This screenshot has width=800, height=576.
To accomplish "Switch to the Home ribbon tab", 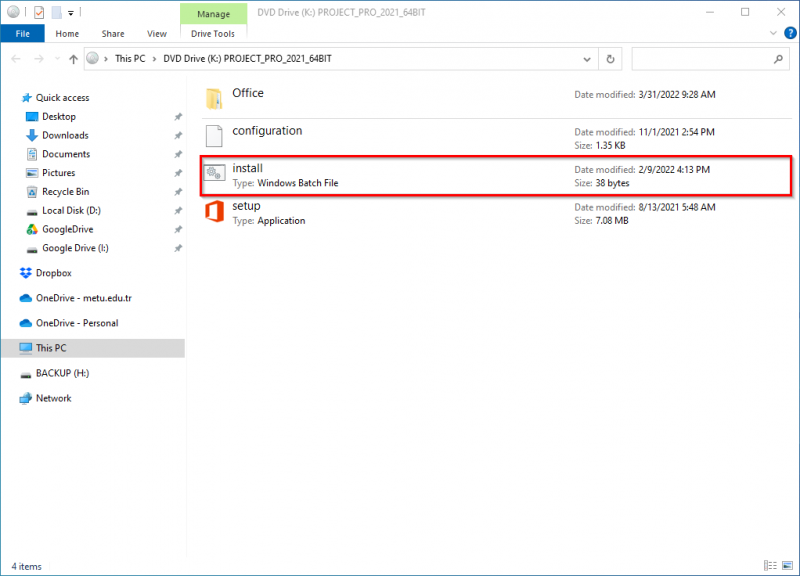I will click(67, 34).
